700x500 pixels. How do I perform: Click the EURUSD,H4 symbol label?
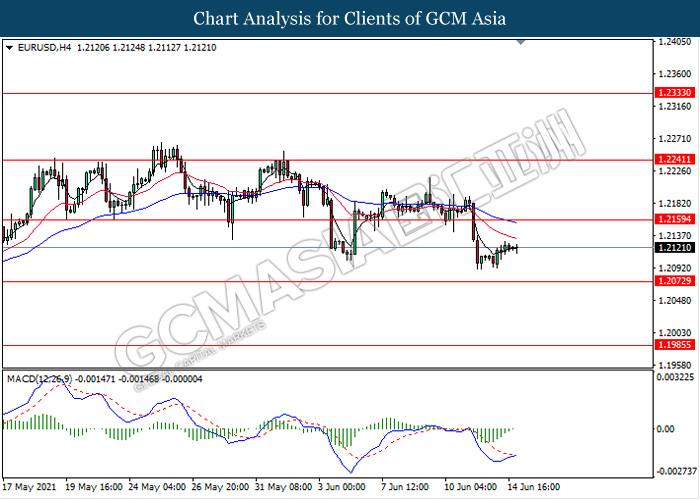click(x=44, y=48)
